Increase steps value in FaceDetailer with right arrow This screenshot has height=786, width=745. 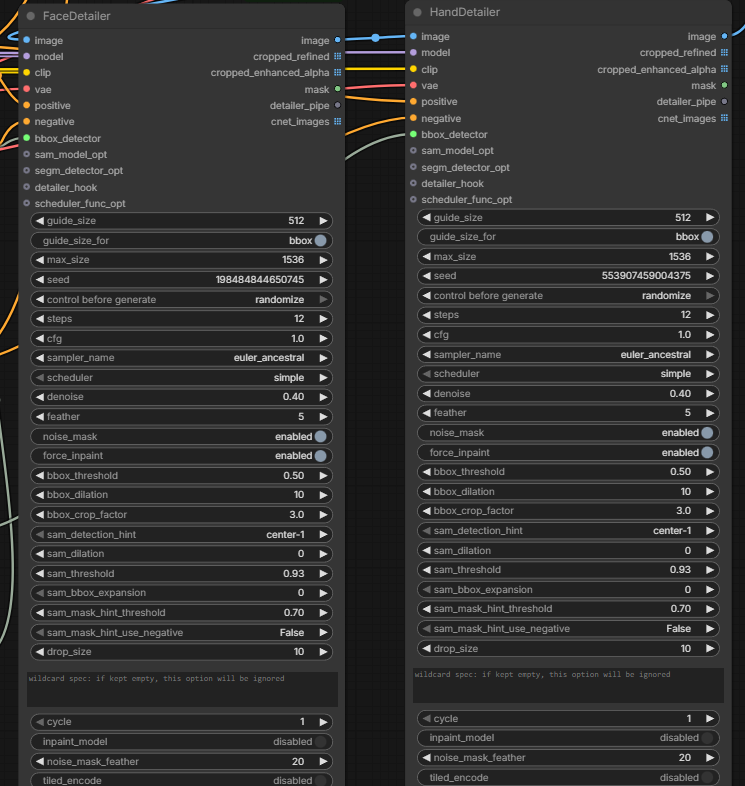coord(323,319)
